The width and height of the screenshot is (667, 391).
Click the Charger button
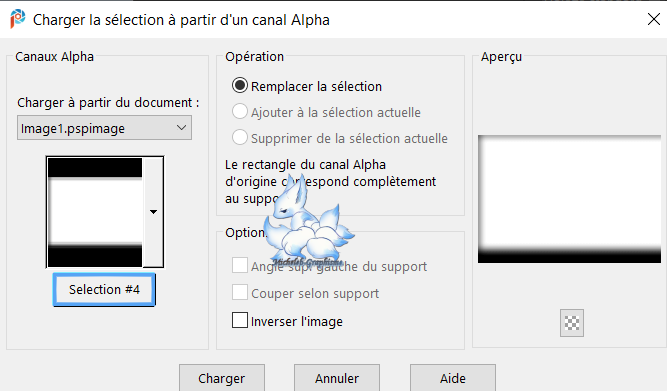click(x=222, y=378)
